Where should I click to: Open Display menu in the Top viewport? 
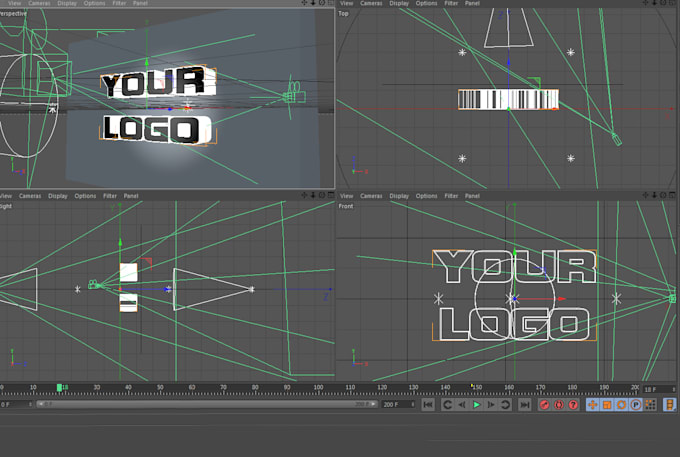399,3
